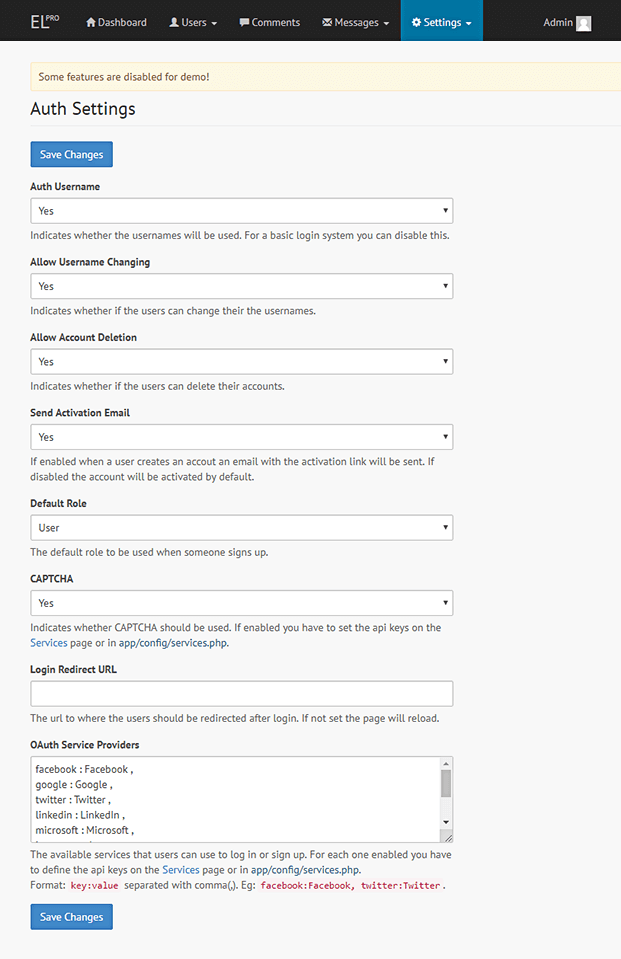Open Comments using the speech bubble icon
The width and height of the screenshot is (621, 959).
(243, 21)
